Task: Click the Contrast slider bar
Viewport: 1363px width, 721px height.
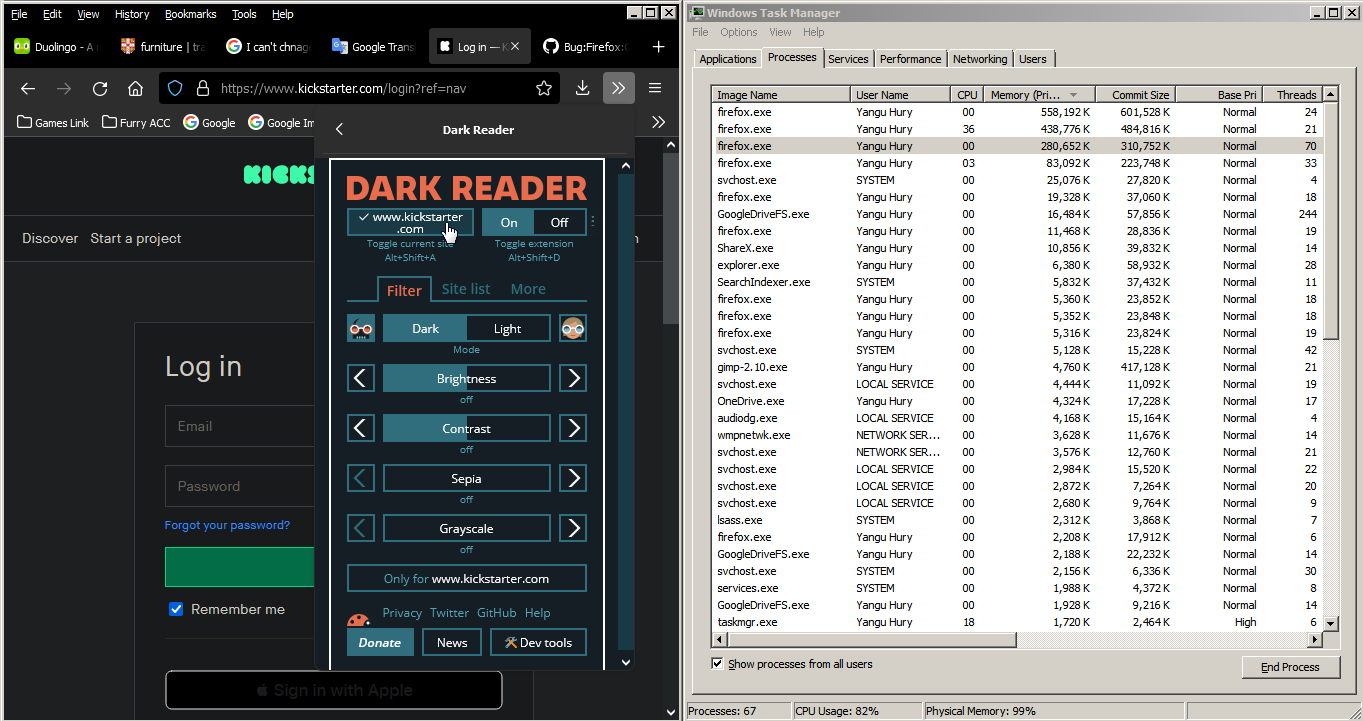Action: [467, 428]
